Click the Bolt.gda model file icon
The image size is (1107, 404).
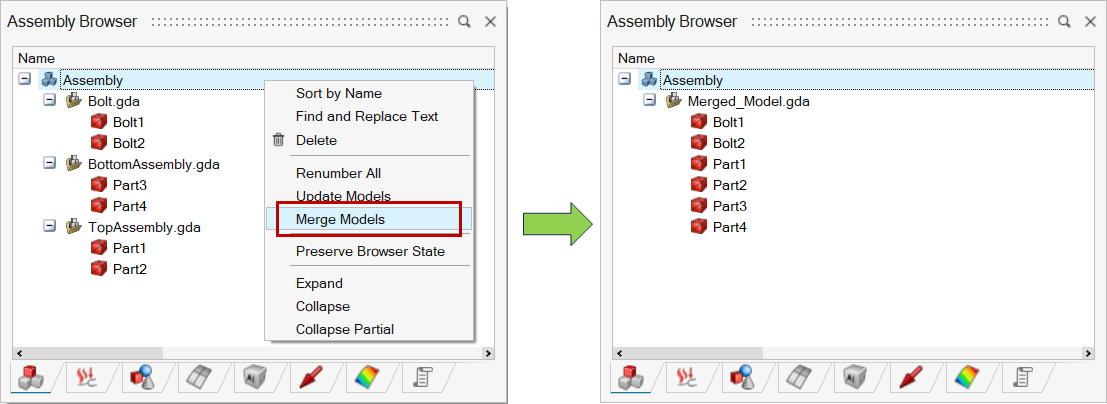[x=74, y=101]
